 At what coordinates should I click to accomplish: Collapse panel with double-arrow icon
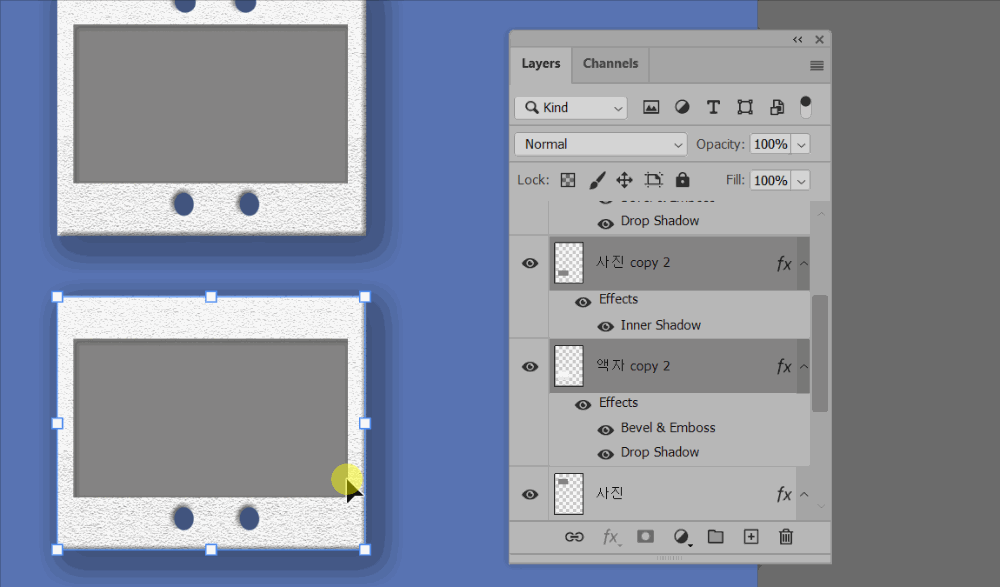click(798, 40)
